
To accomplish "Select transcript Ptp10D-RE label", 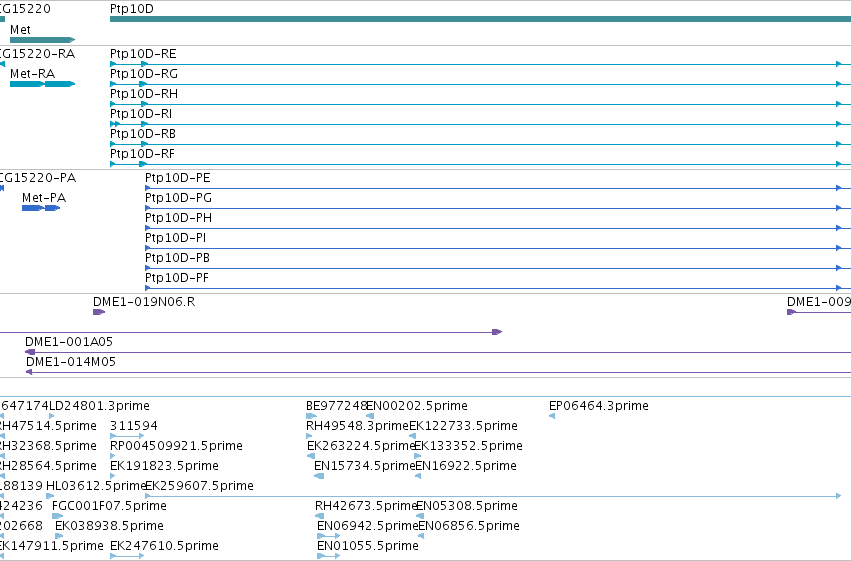I will 143,54.
